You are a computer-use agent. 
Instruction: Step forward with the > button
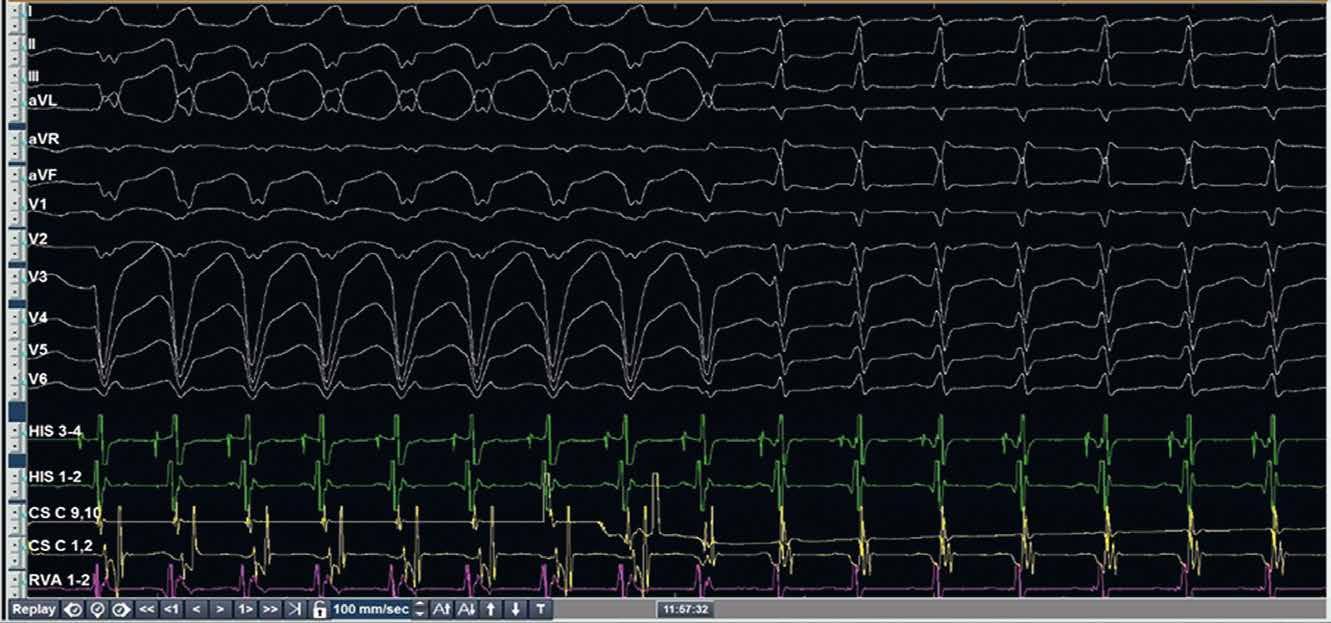(221, 609)
